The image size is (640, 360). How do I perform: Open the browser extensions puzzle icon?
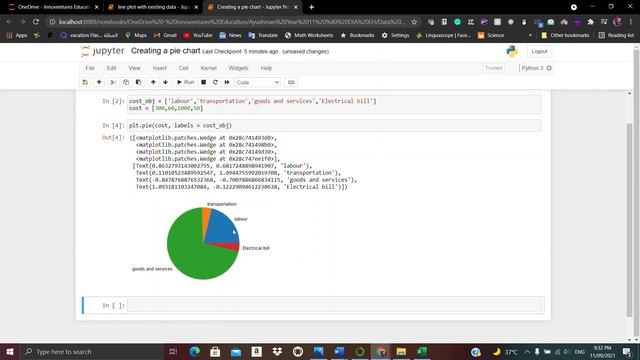point(590,22)
